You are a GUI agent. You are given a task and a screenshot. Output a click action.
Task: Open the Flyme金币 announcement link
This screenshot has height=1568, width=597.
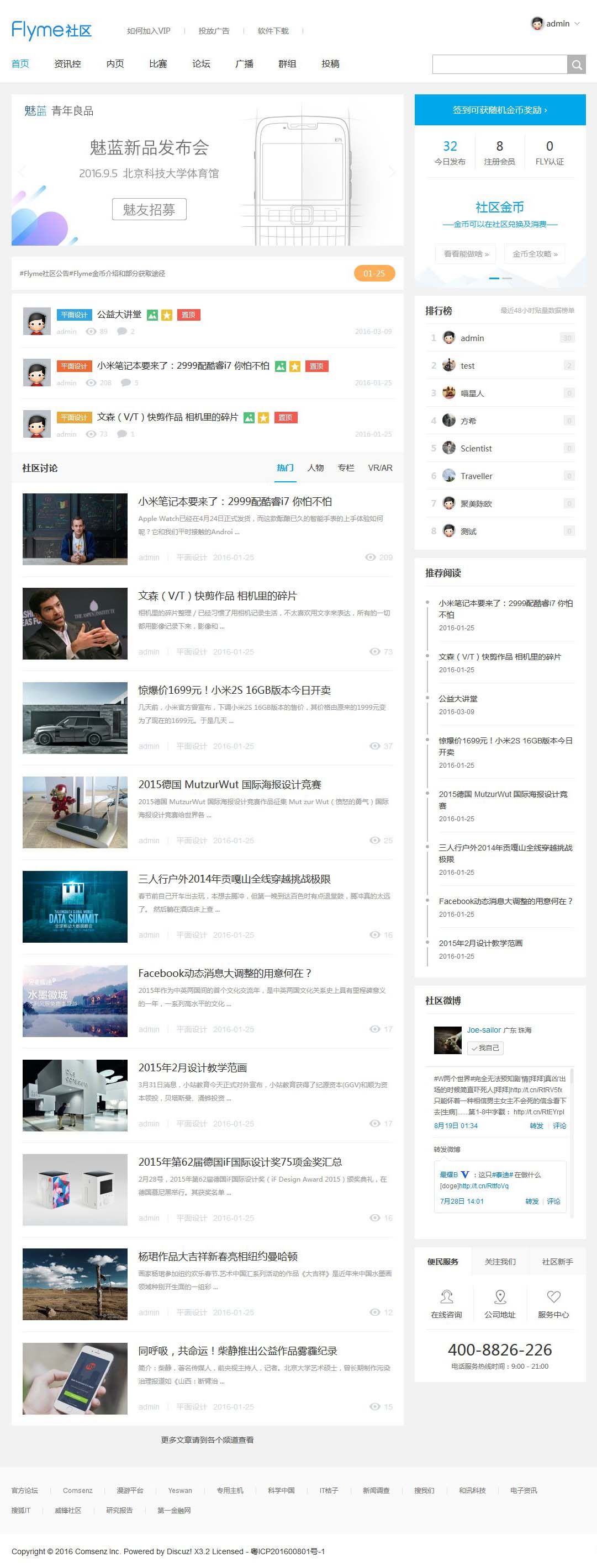point(93,274)
